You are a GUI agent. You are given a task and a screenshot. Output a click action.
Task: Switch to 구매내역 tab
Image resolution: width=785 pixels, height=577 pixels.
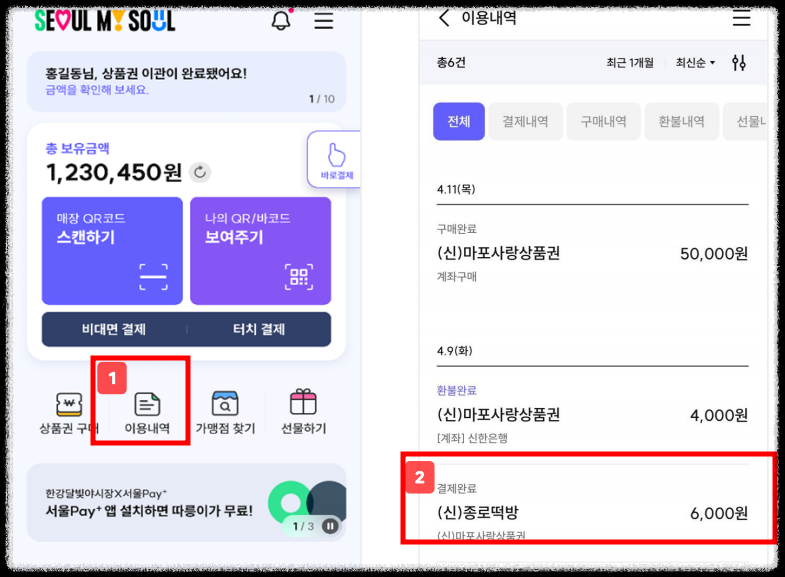tap(603, 122)
